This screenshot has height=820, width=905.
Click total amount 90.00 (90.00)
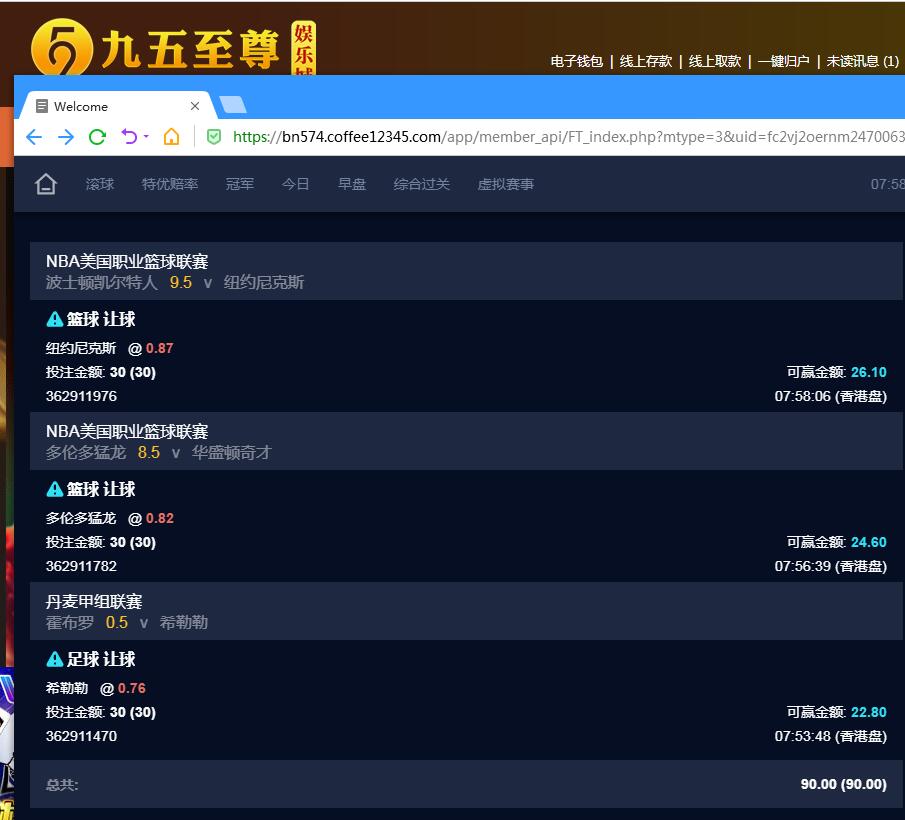843,784
